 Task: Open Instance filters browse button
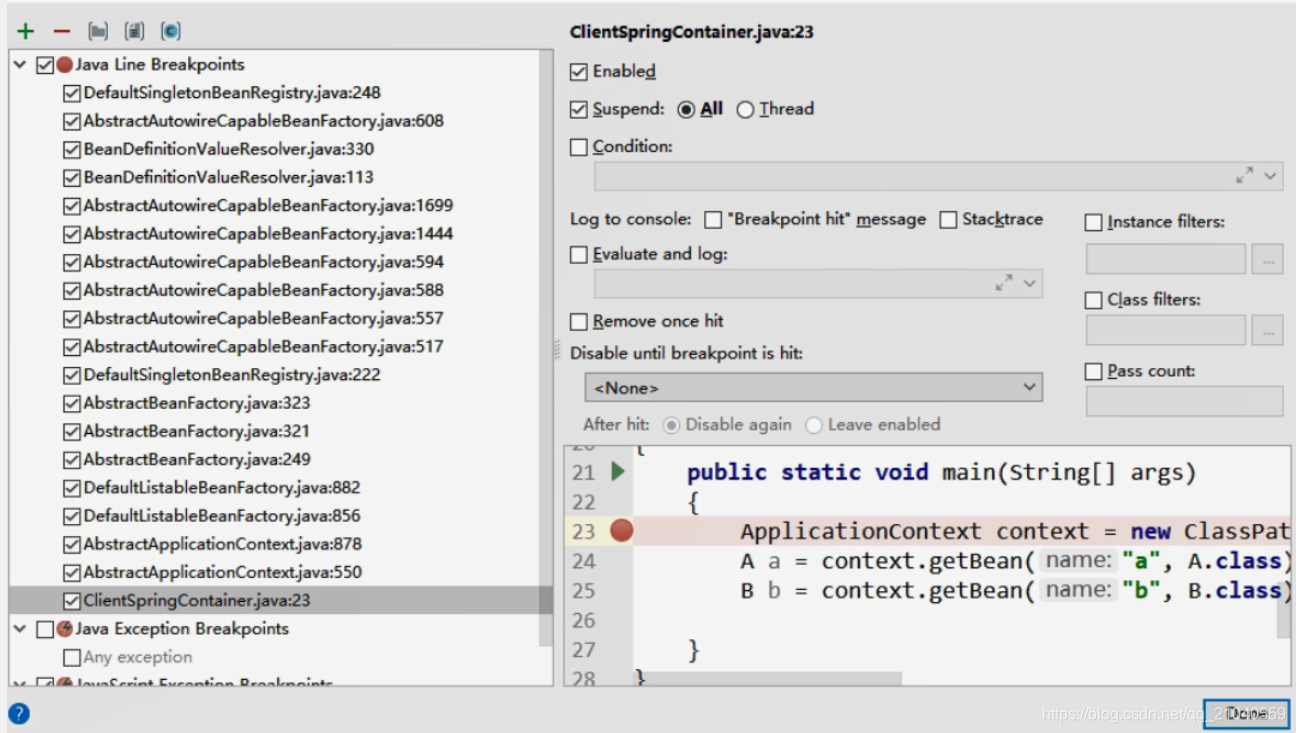[1267, 259]
